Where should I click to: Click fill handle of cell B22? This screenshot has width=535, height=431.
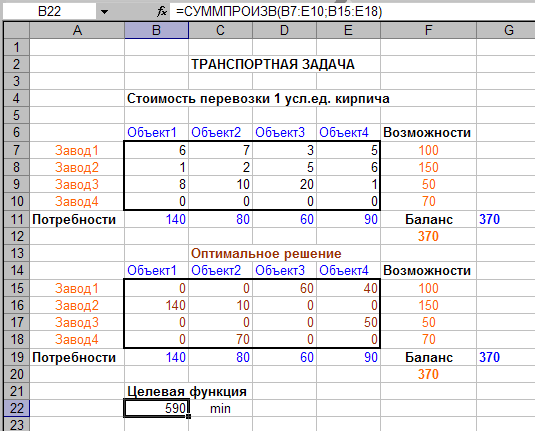click(188, 416)
